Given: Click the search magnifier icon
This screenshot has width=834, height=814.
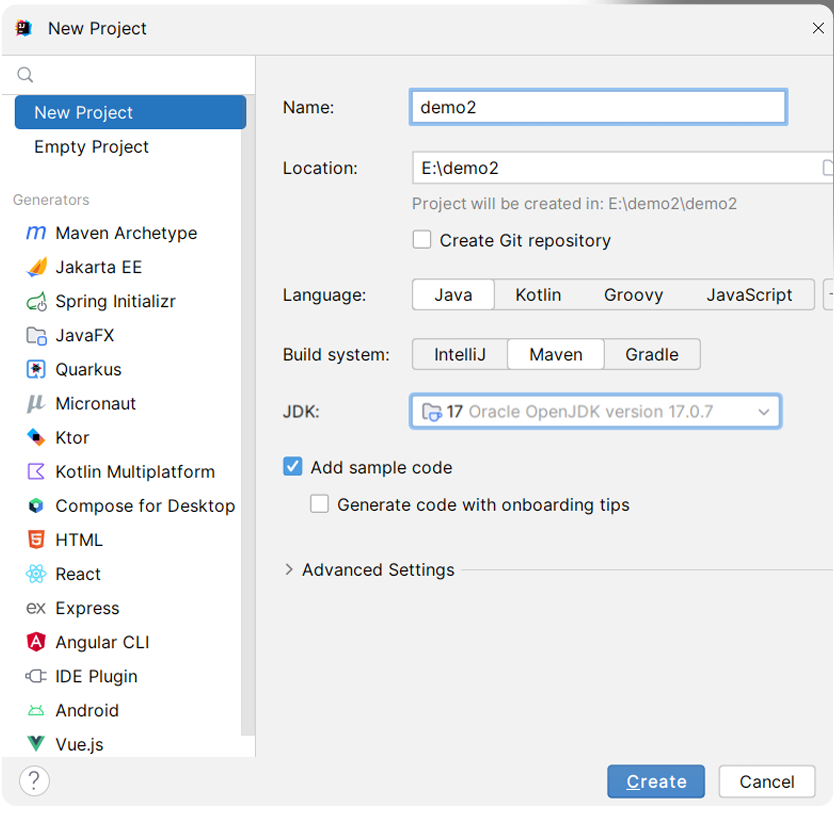Looking at the screenshot, I should 25,75.
